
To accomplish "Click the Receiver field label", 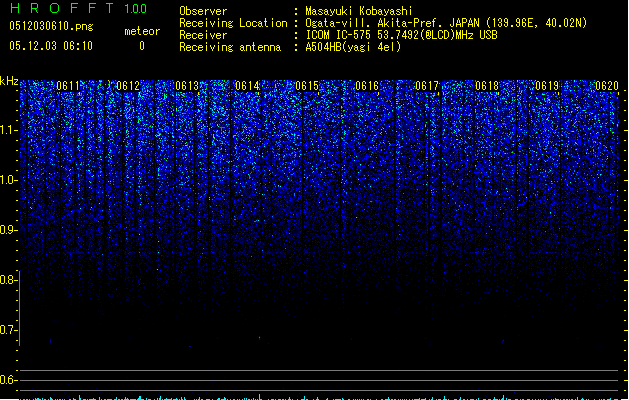I will pyautogui.click(x=203, y=35).
